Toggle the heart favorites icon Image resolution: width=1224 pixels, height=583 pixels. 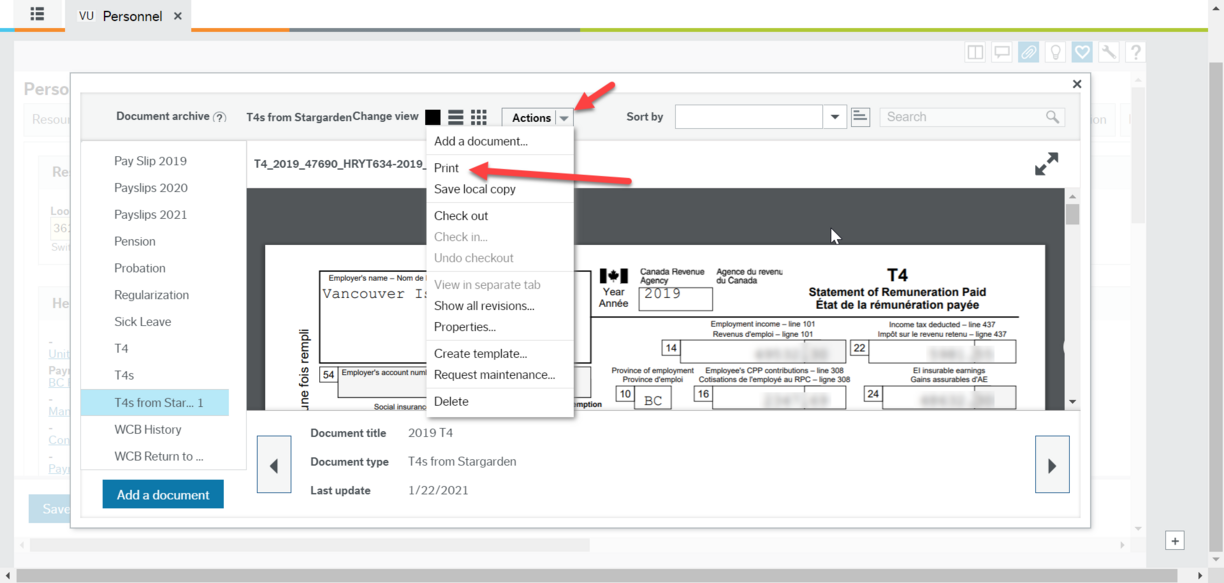pos(1081,51)
